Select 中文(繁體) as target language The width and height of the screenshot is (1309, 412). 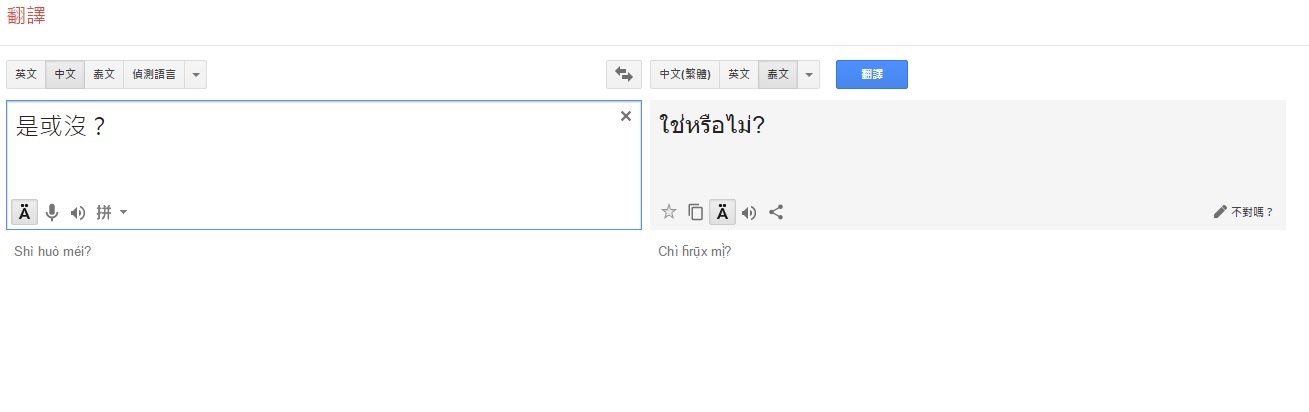(685, 74)
